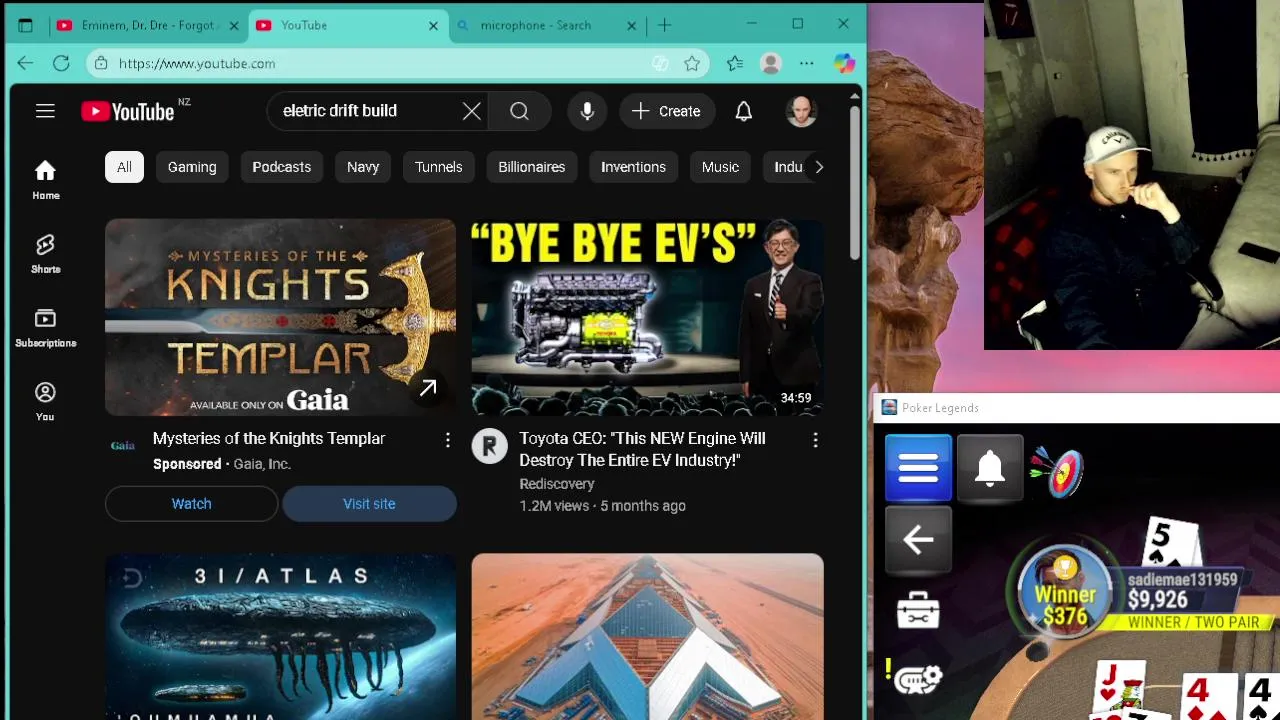Open Poker Legends hamburger menu

tap(918, 468)
